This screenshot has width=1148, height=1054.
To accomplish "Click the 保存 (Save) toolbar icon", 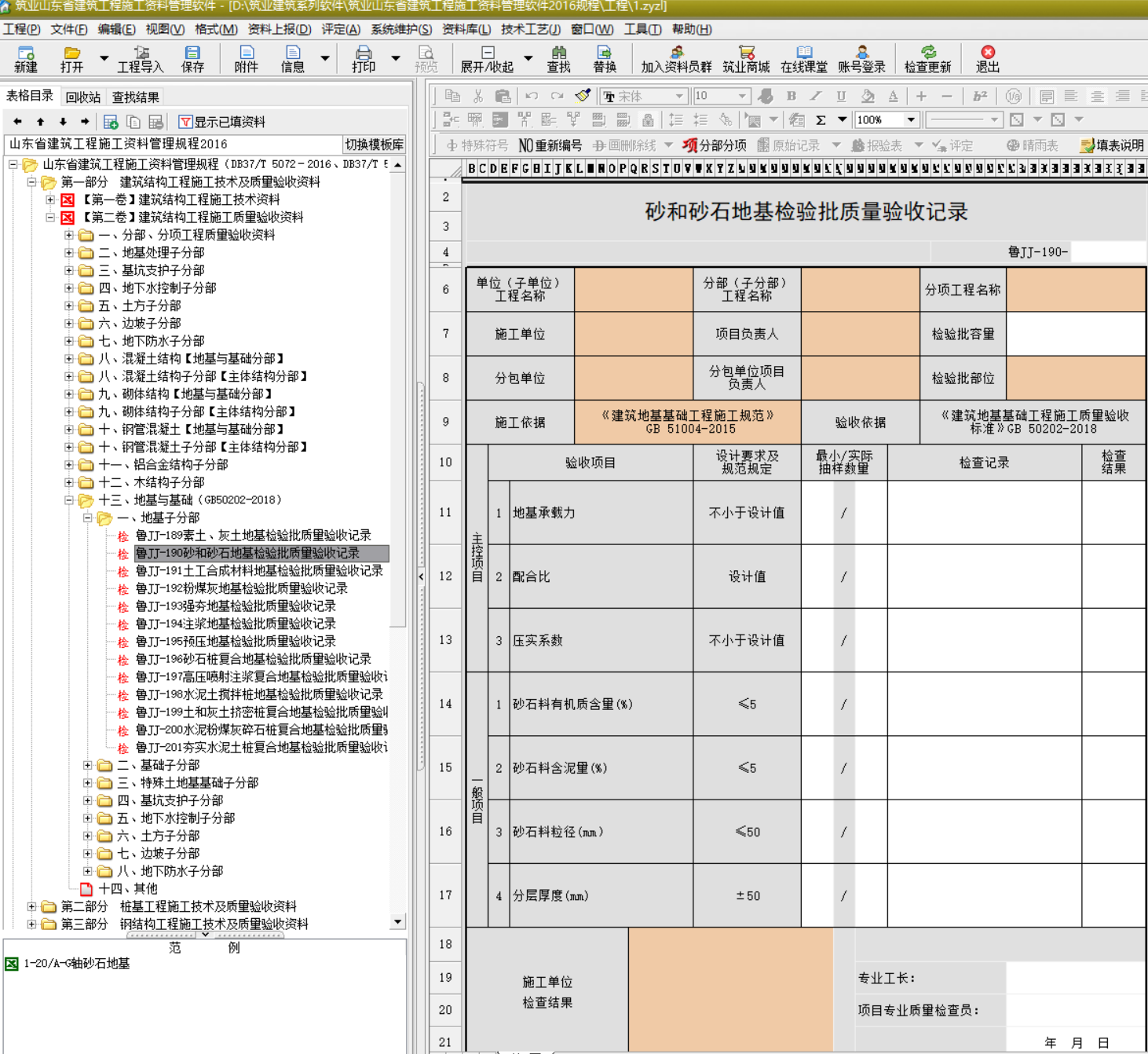I will pos(192,59).
